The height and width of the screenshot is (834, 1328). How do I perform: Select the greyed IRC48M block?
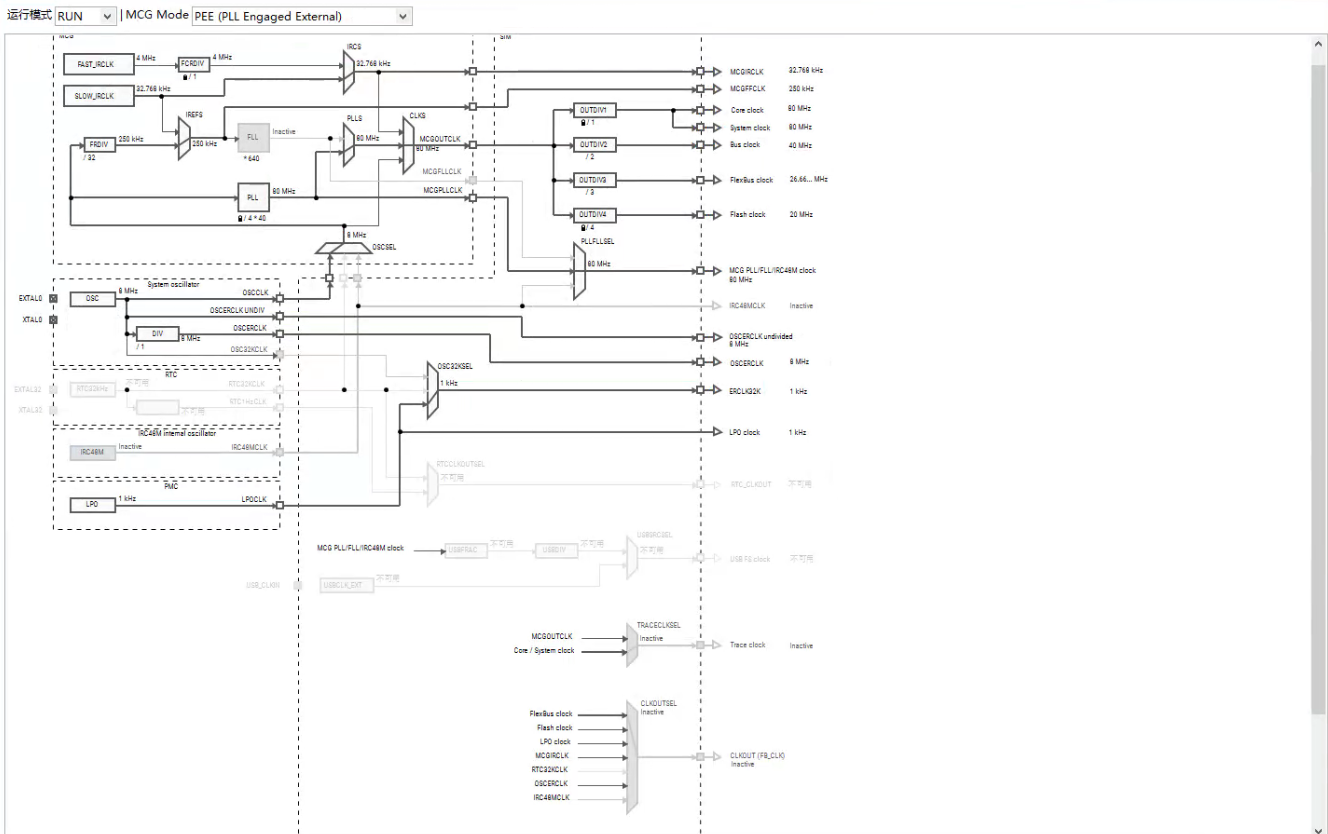coord(93,452)
